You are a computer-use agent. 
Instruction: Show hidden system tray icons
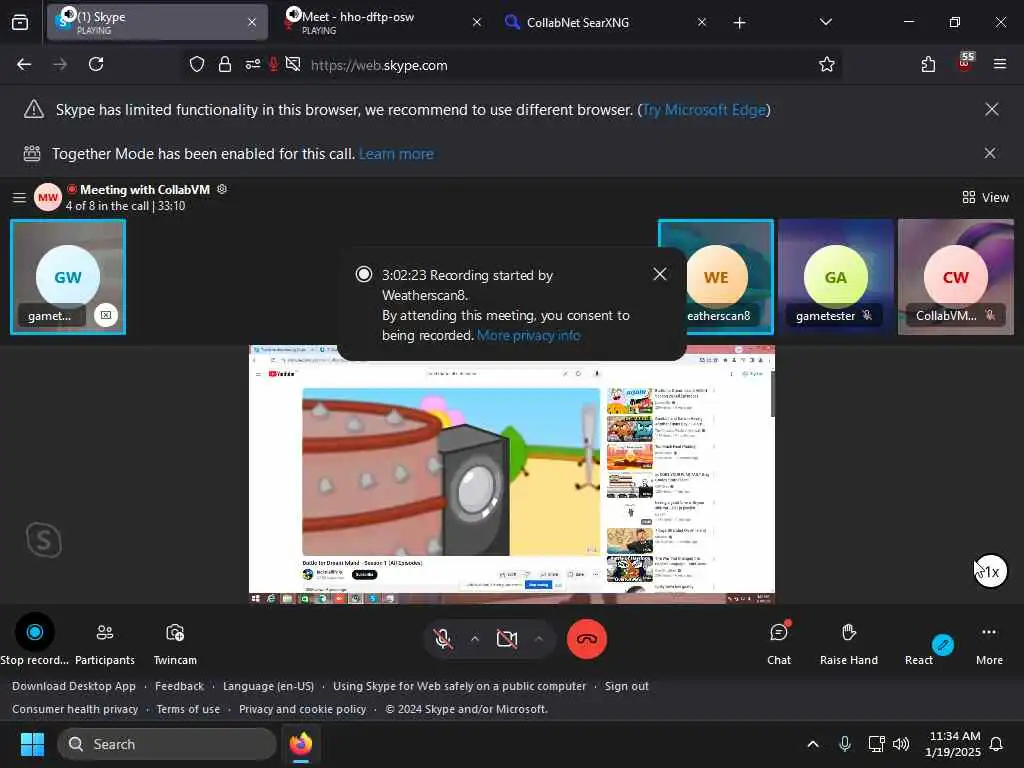pyautogui.click(x=812, y=744)
